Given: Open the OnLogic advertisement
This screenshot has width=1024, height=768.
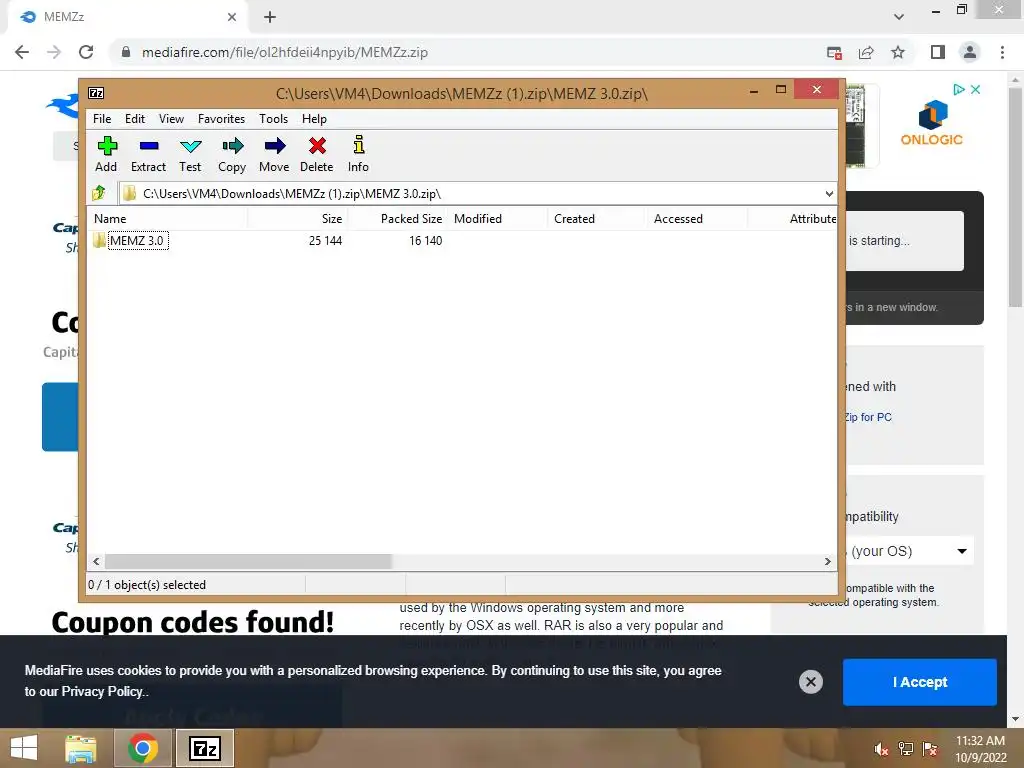Looking at the screenshot, I should coord(931,124).
